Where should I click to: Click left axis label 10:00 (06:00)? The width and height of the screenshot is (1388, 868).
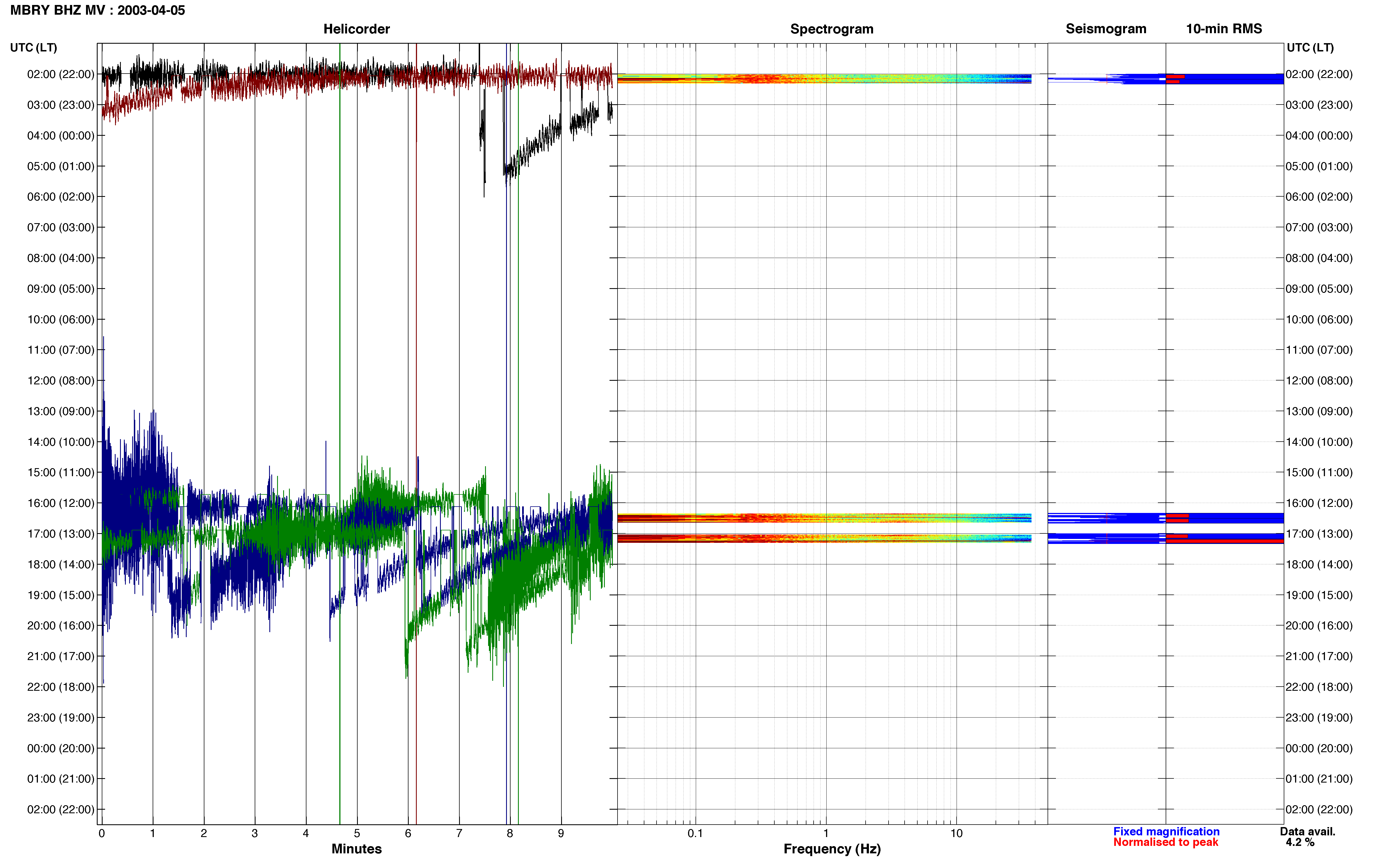[61, 319]
